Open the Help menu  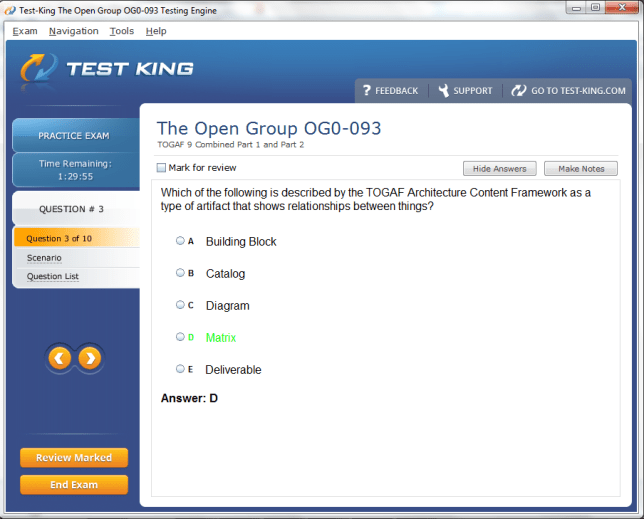156,31
